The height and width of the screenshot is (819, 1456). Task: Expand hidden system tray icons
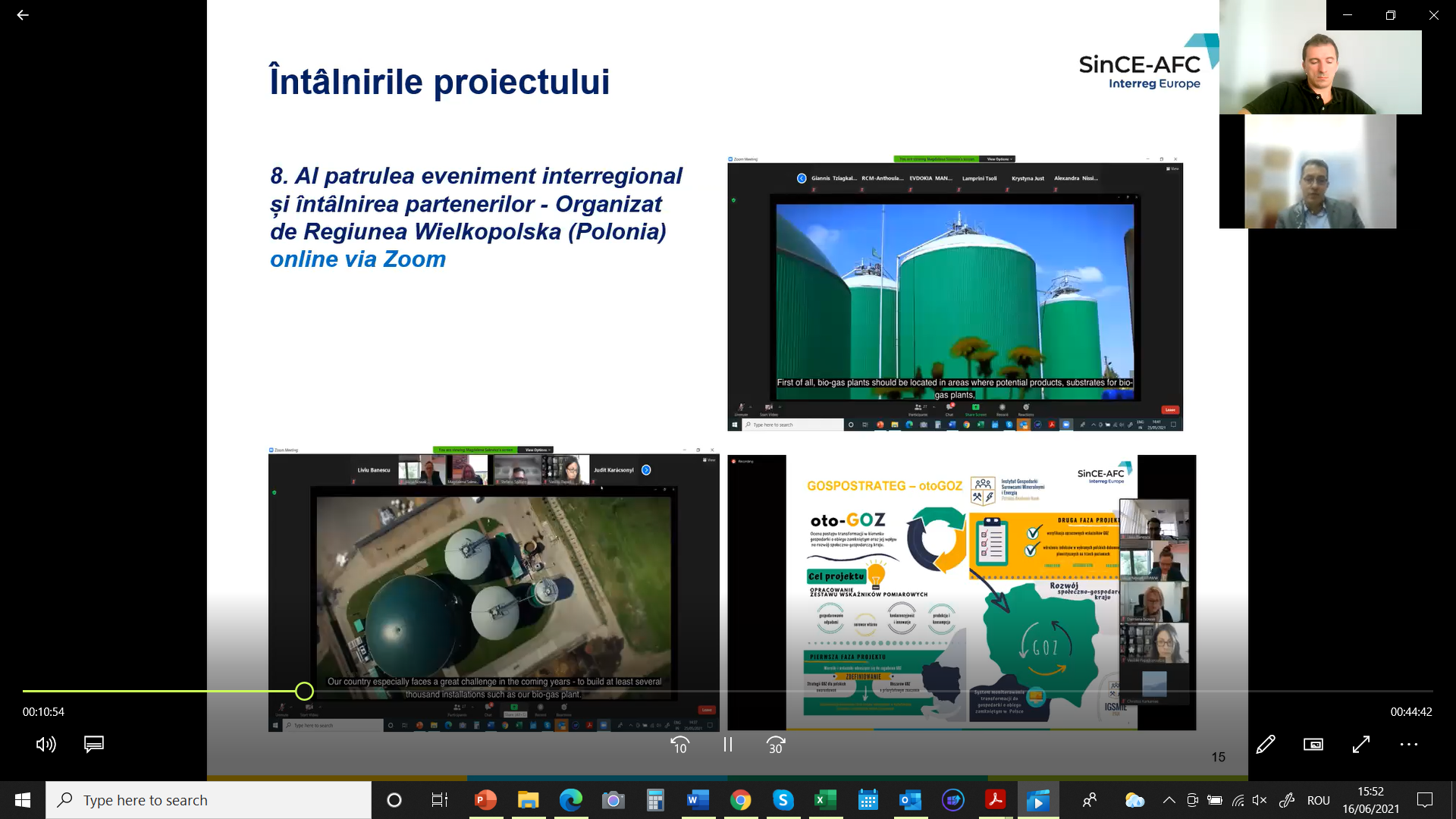[x=1169, y=800]
